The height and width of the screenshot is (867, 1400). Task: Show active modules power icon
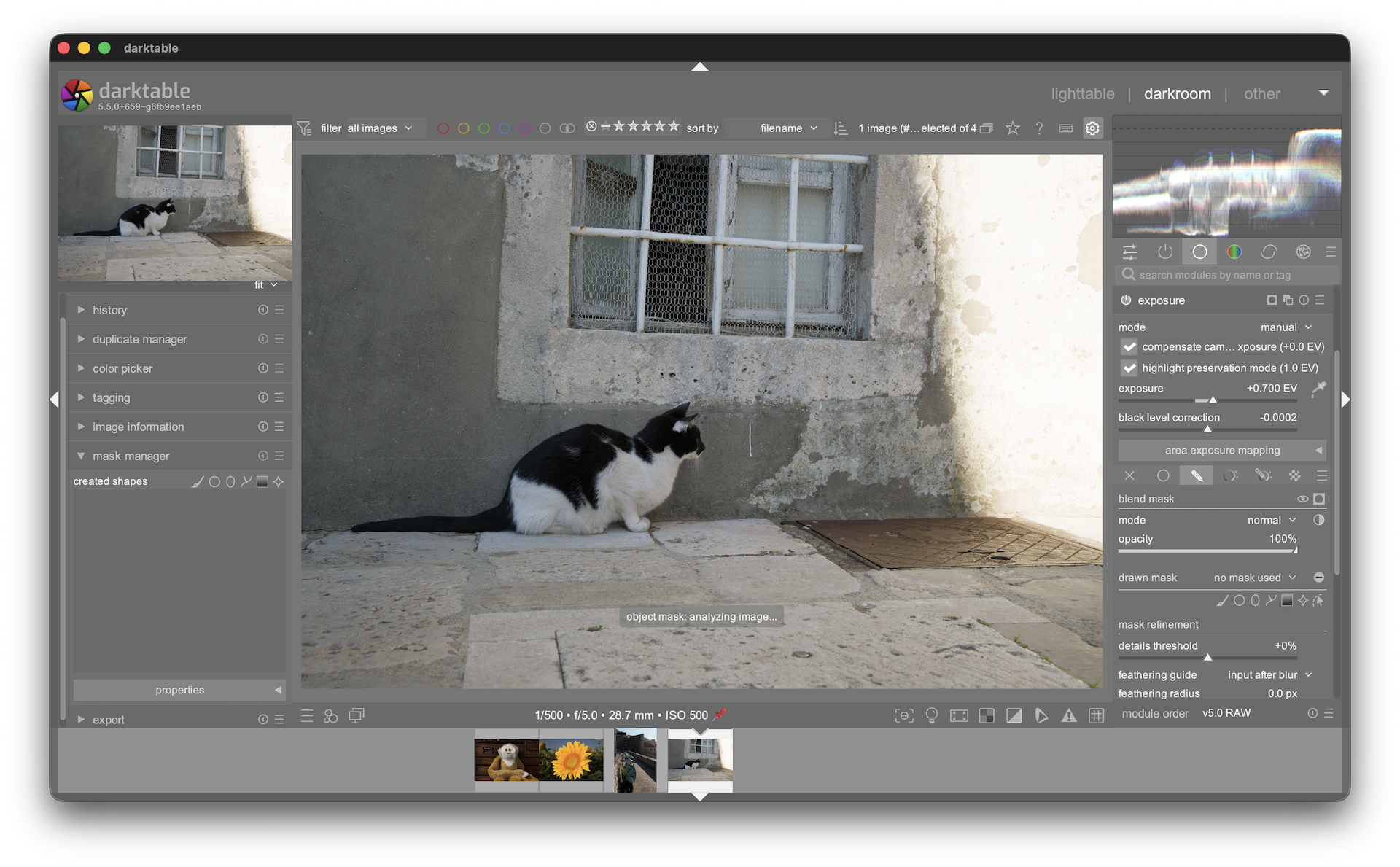(1165, 252)
